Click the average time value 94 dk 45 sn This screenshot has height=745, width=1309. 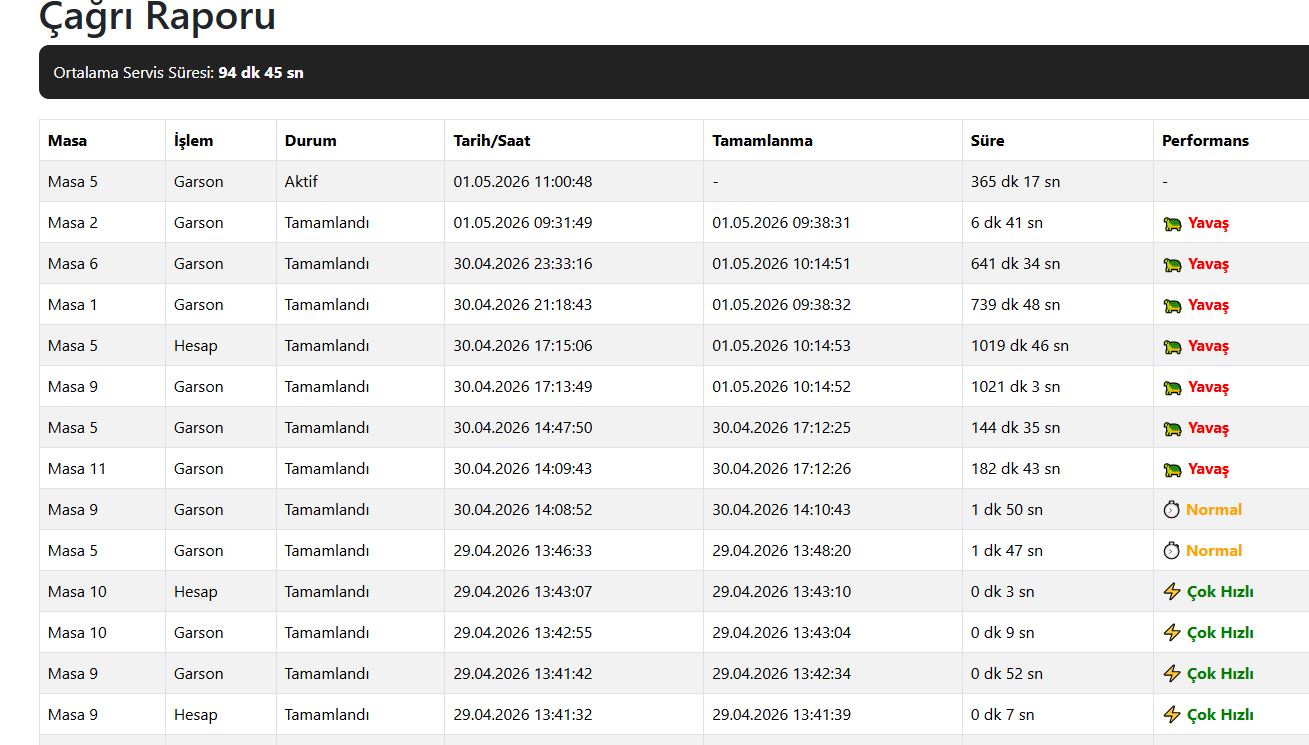(261, 73)
